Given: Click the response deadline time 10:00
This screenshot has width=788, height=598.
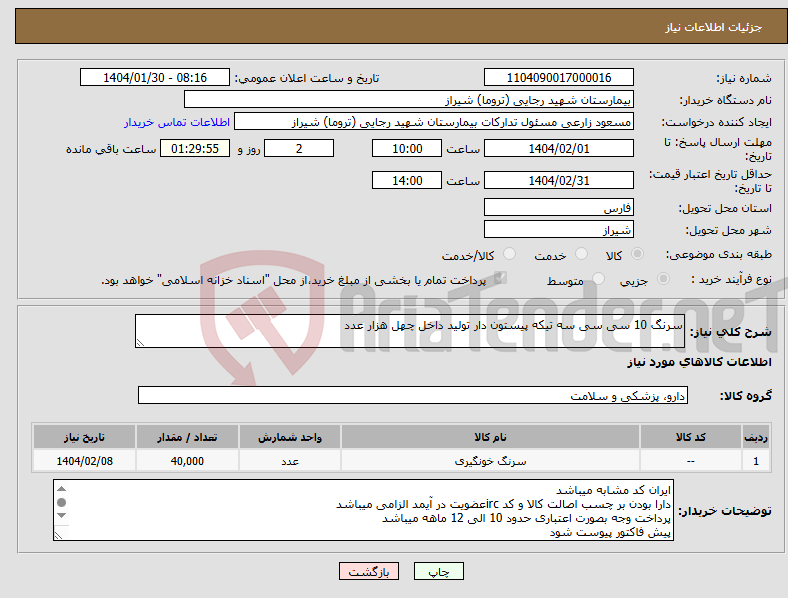Looking at the screenshot, I should pyautogui.click(x=407, y=149).
